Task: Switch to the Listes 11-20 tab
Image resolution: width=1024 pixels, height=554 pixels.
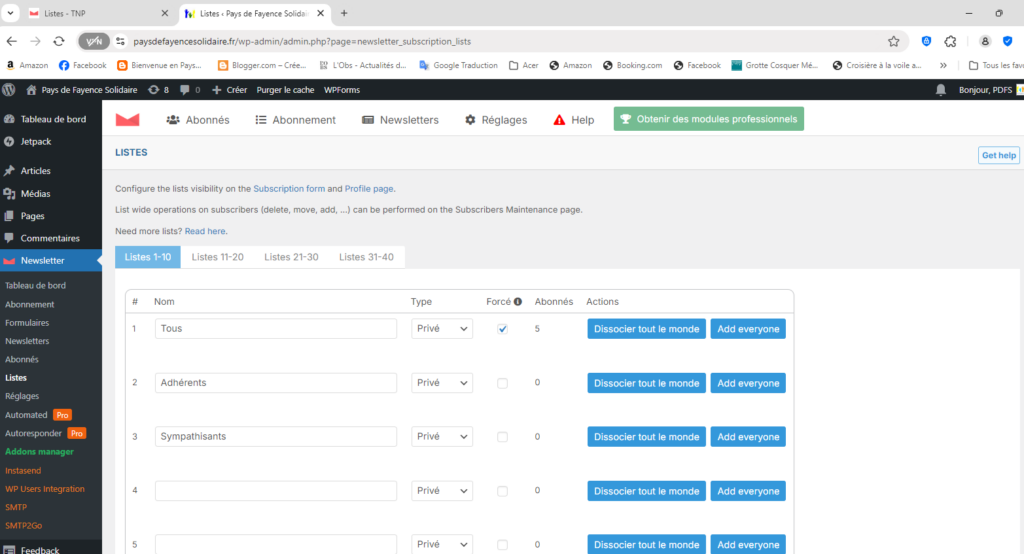Action: [x=217, y=257]
